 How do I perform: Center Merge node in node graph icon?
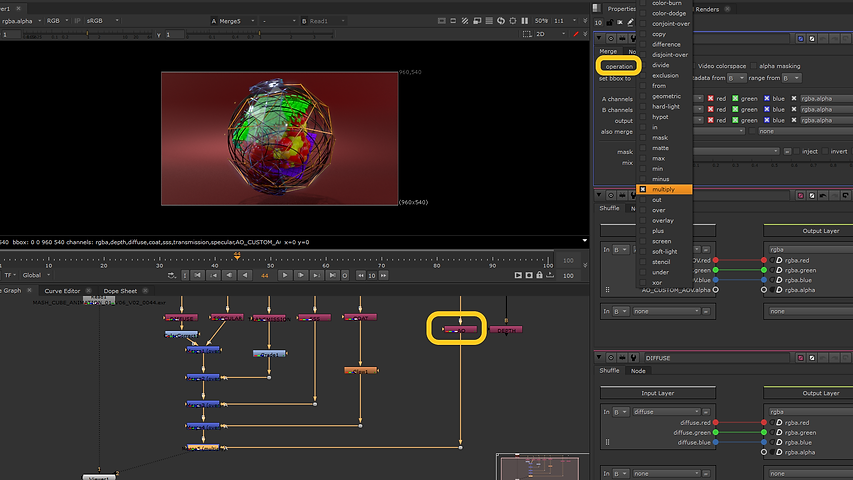pos(610,39)
